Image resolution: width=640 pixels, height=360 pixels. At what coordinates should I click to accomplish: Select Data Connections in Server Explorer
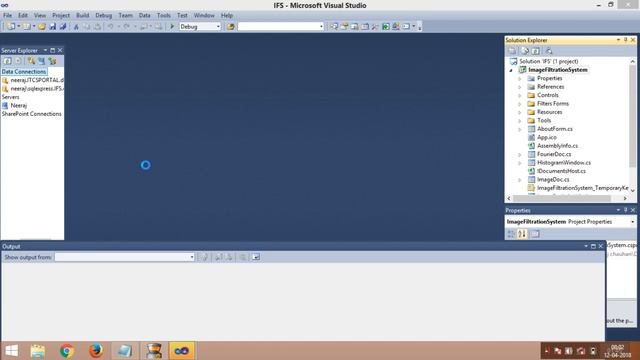pyautogui.click(x=24, y=71)
